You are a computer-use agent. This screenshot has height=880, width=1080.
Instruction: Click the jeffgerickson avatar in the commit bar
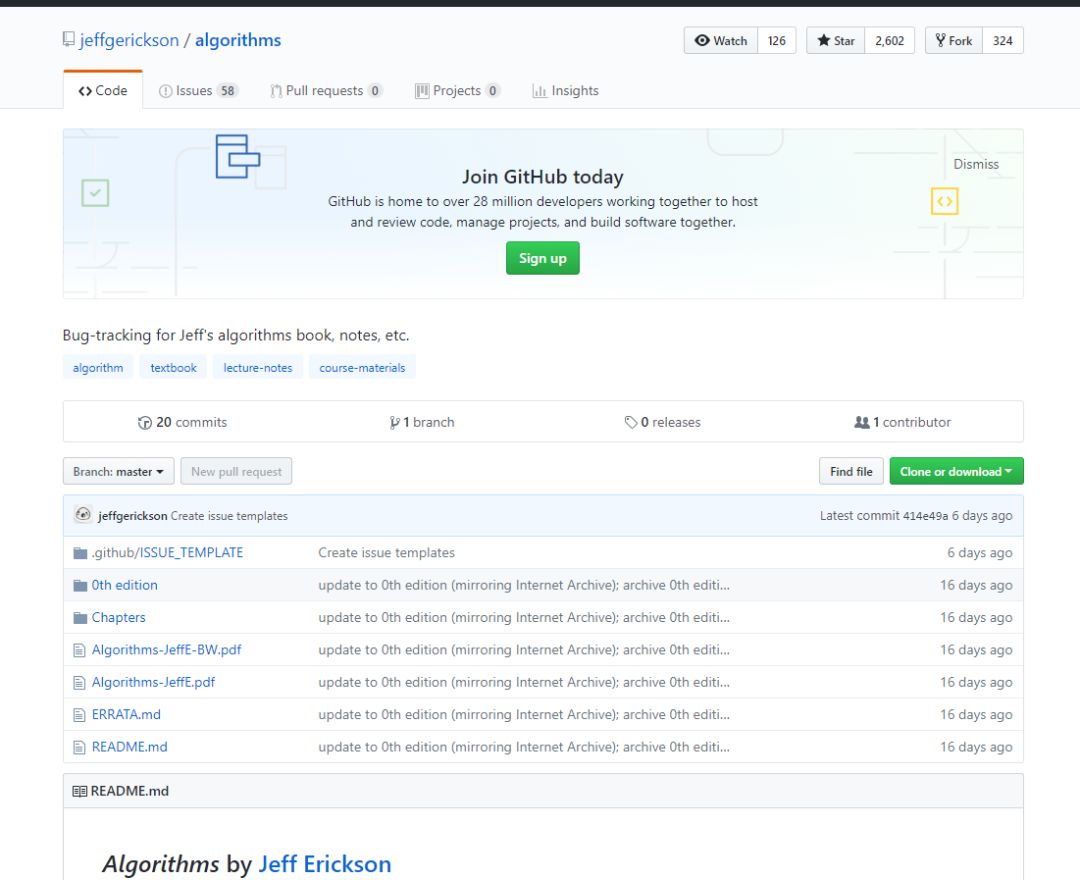coord(83,515)
